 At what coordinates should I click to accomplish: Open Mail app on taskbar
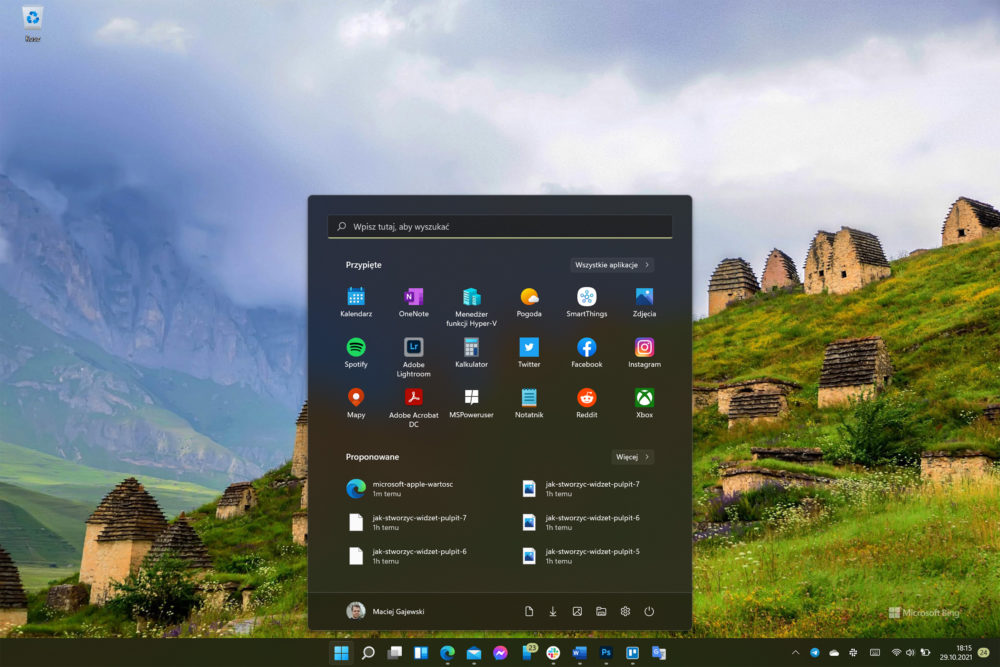coord(474,652)
